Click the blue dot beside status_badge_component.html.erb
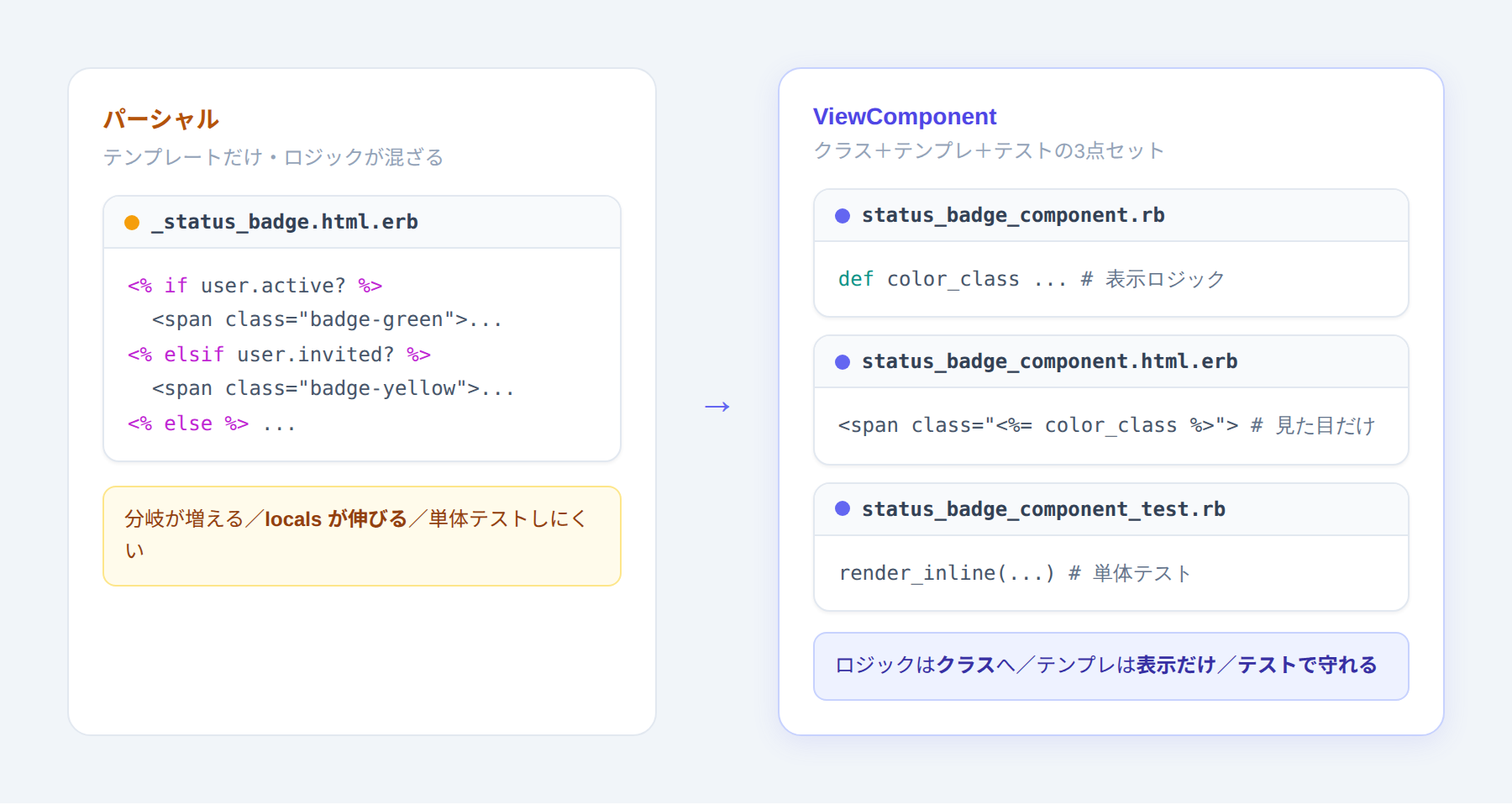 coord(843,362)
